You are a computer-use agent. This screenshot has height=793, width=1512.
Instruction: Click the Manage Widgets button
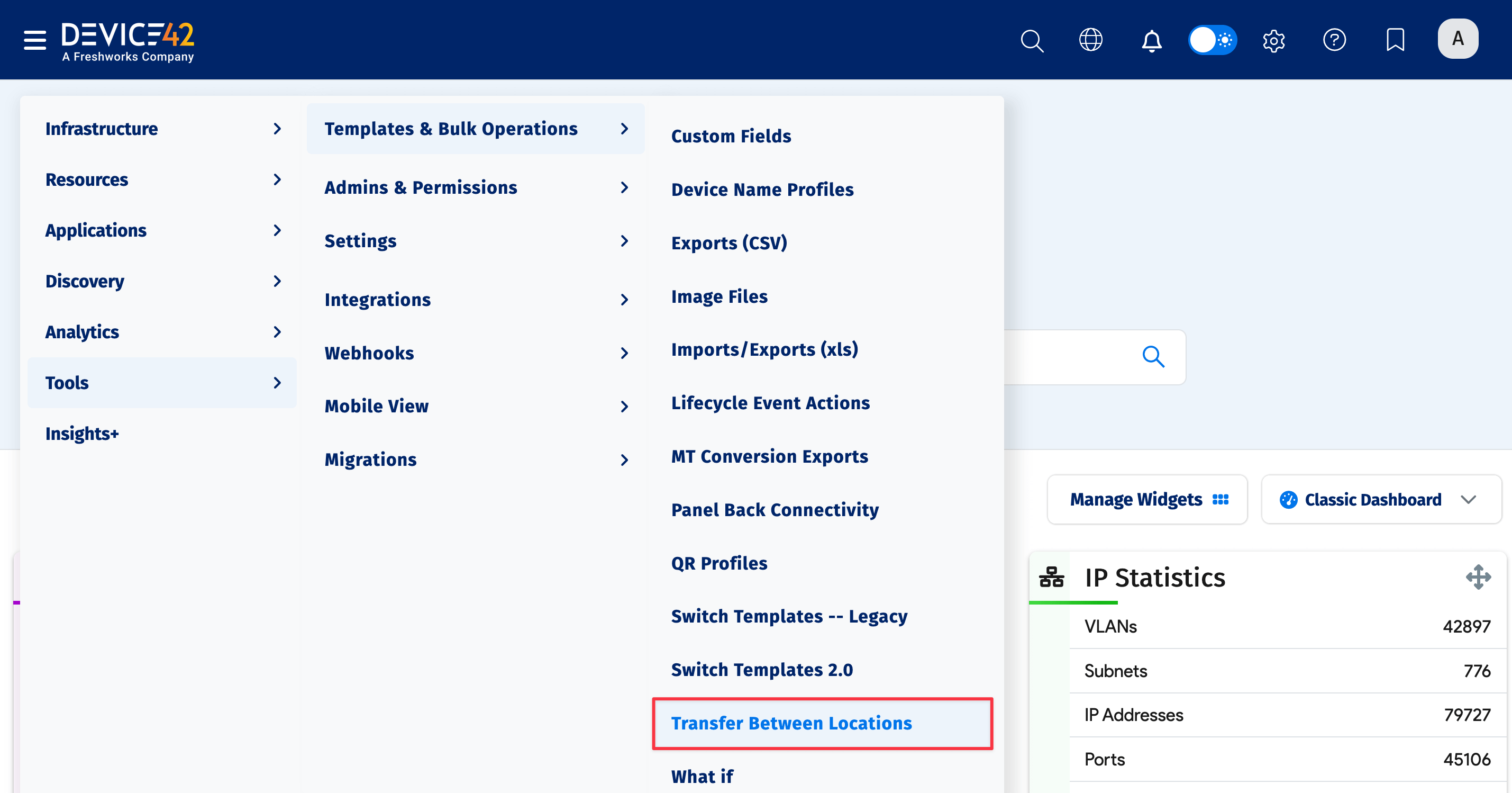[x=1146, y=499]
